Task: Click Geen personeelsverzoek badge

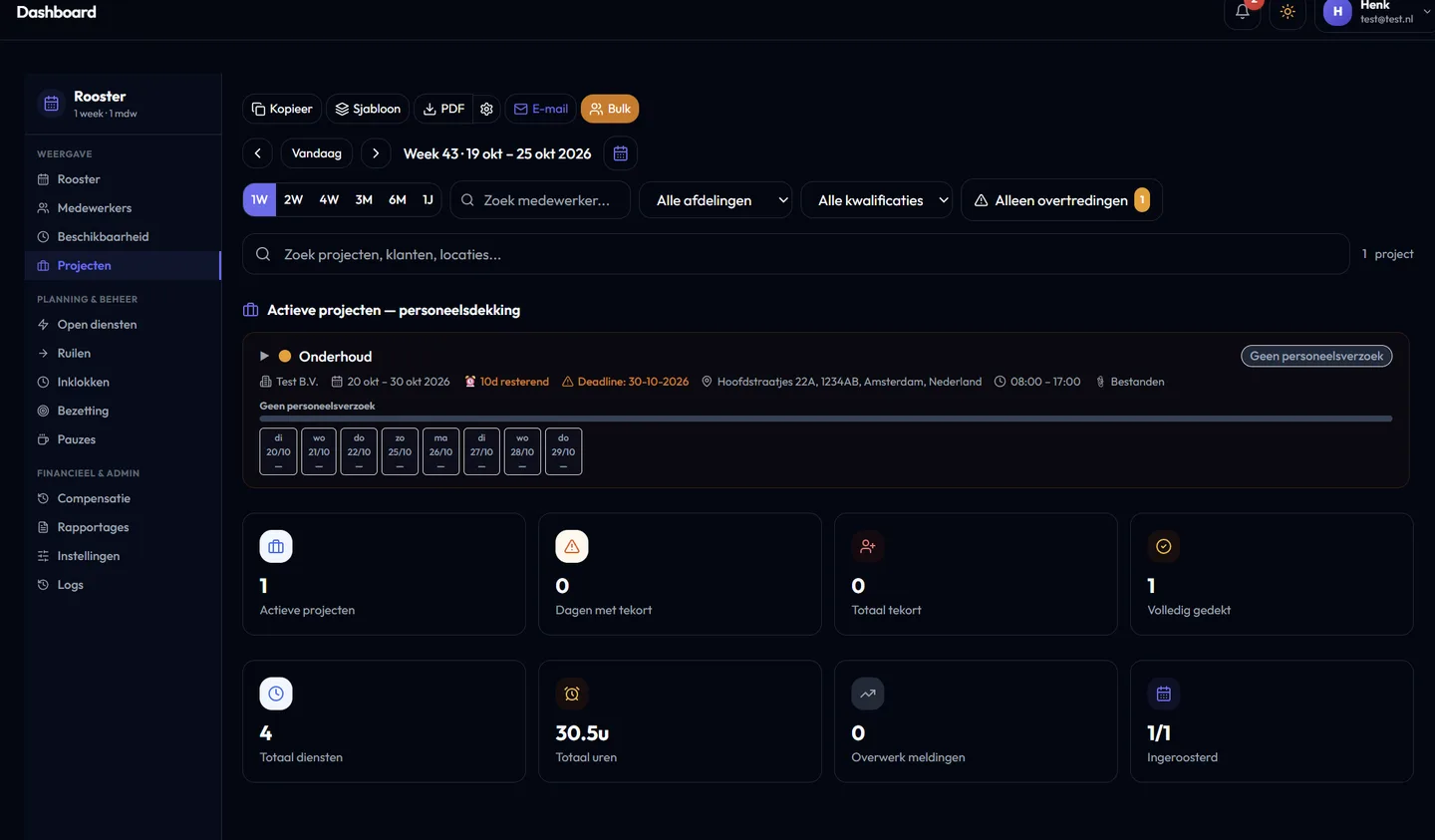Action: (x=1316, y=356)
